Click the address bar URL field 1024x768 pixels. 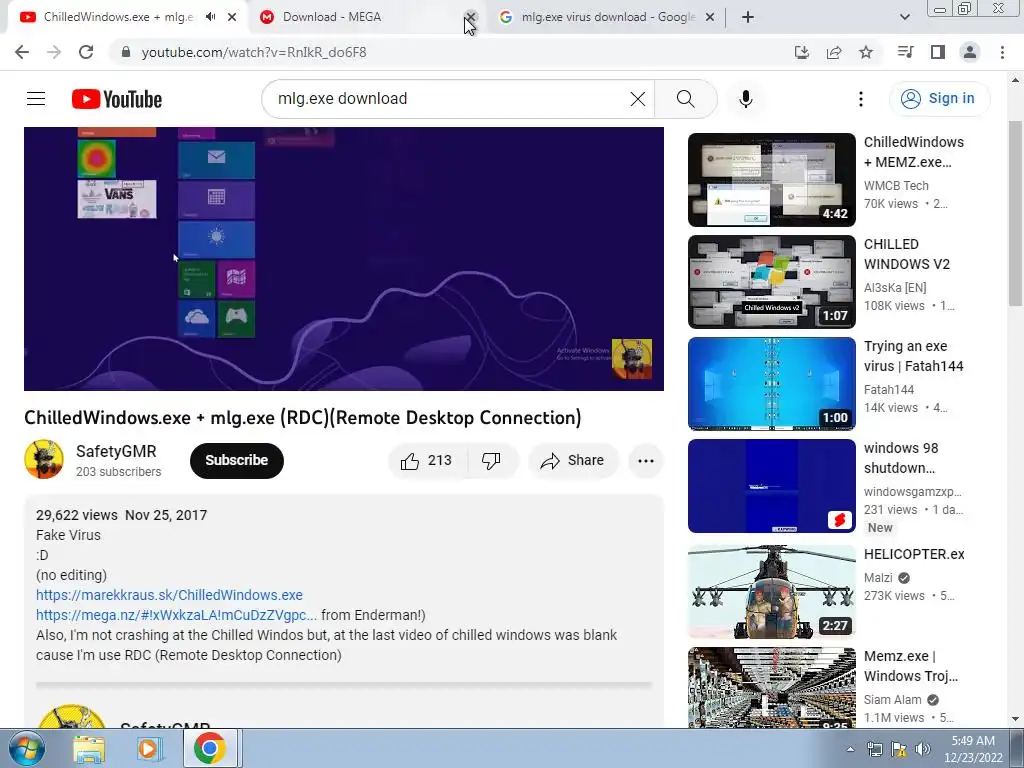451,52
